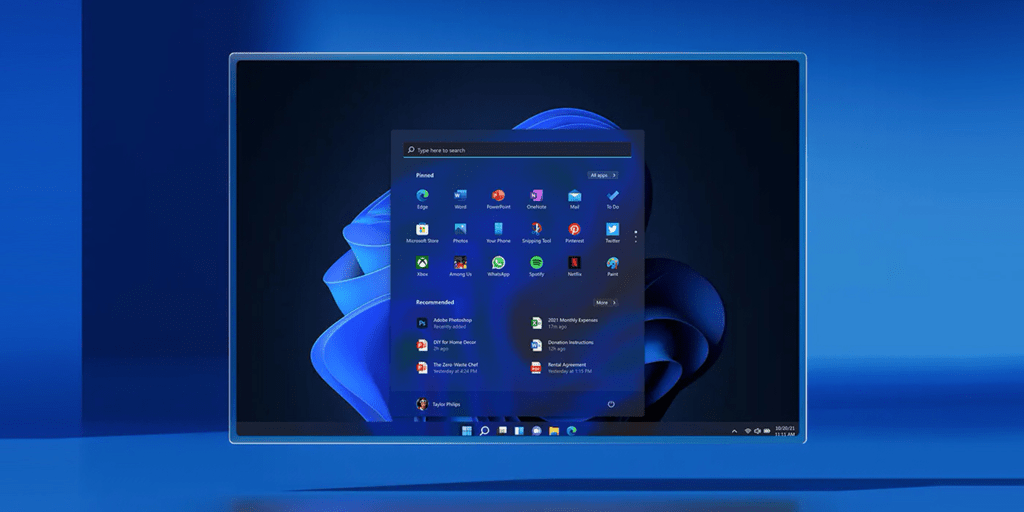The height and width of the screenshot is (512, 1024).
Task: Open the Mail app
Action: [574, 199]
